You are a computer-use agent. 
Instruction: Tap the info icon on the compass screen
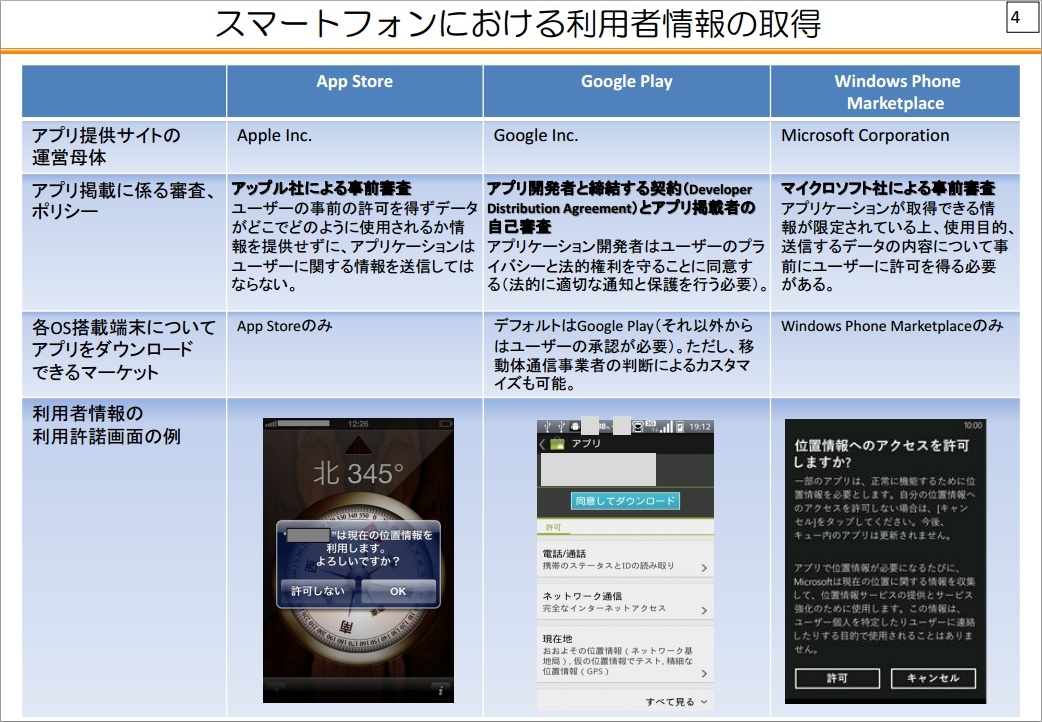tap(440, 691)
